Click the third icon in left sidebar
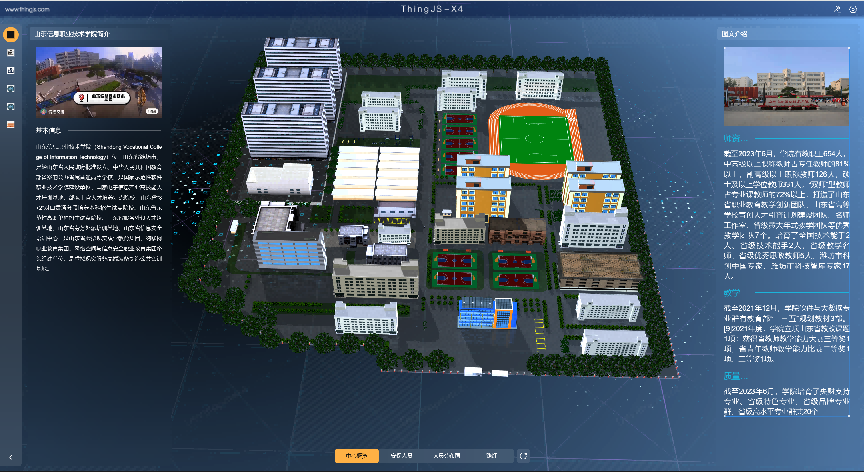 tap(11, 70)
